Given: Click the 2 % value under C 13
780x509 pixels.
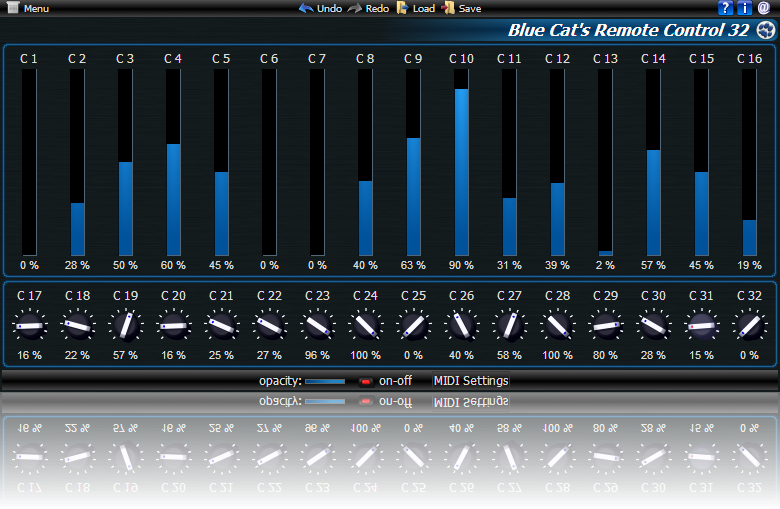Looking at the screenshot, I should pos(605,265).
